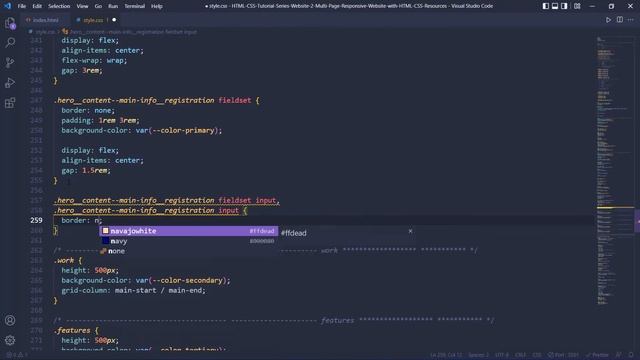The height and width of the screenshot is (360, 640).
Task: Open the Help menu
Action: 157,6
